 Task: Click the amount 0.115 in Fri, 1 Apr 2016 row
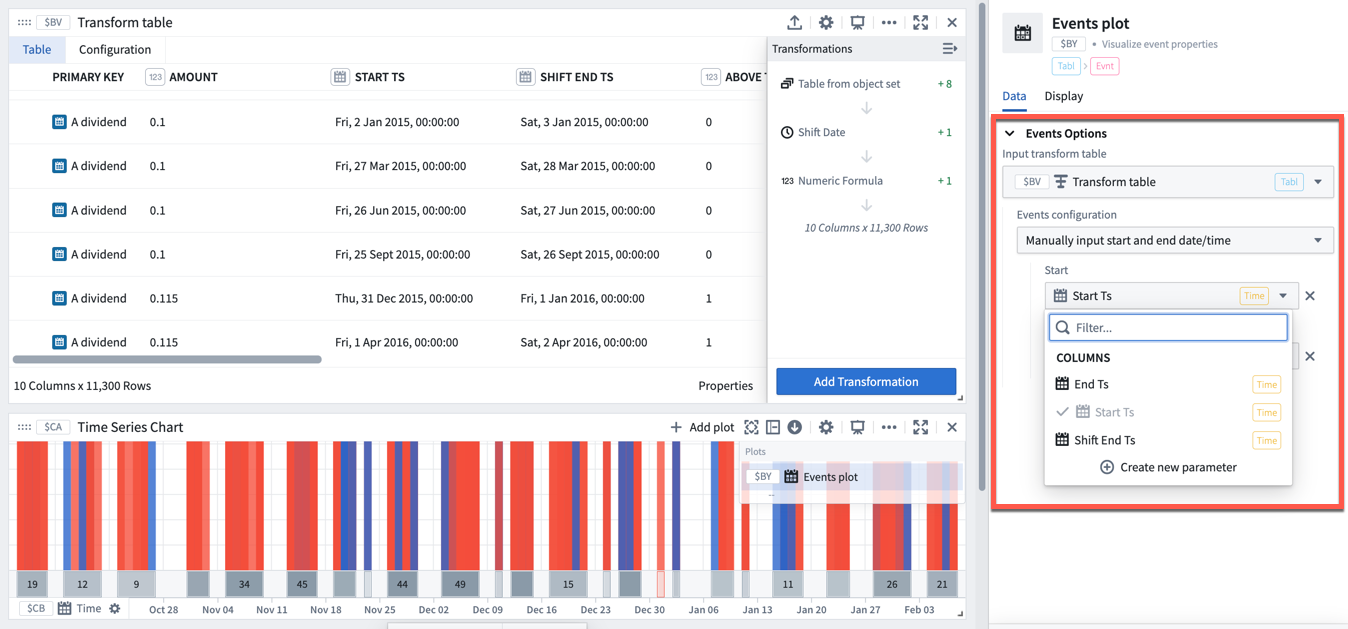tap(164, 342)
